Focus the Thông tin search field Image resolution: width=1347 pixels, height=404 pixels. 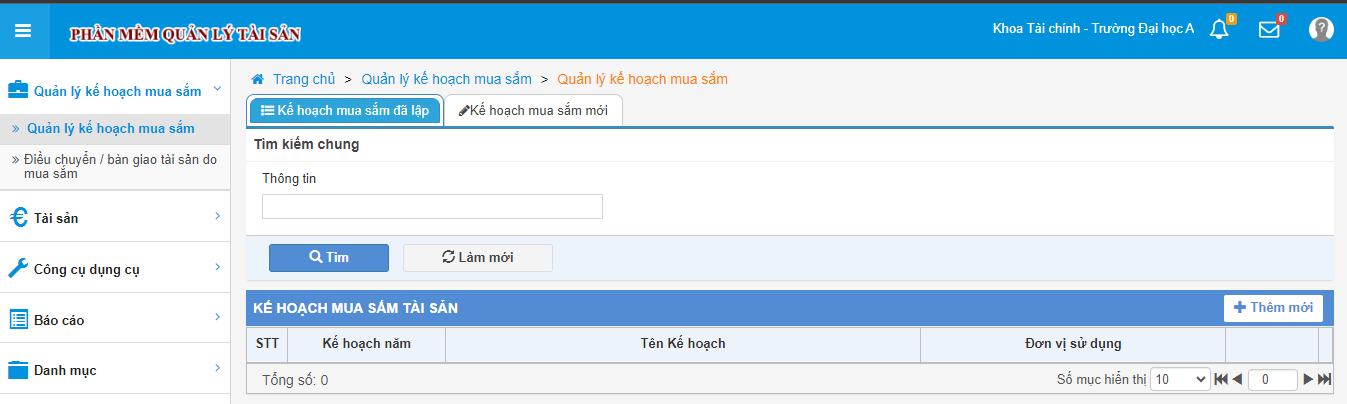432,206
